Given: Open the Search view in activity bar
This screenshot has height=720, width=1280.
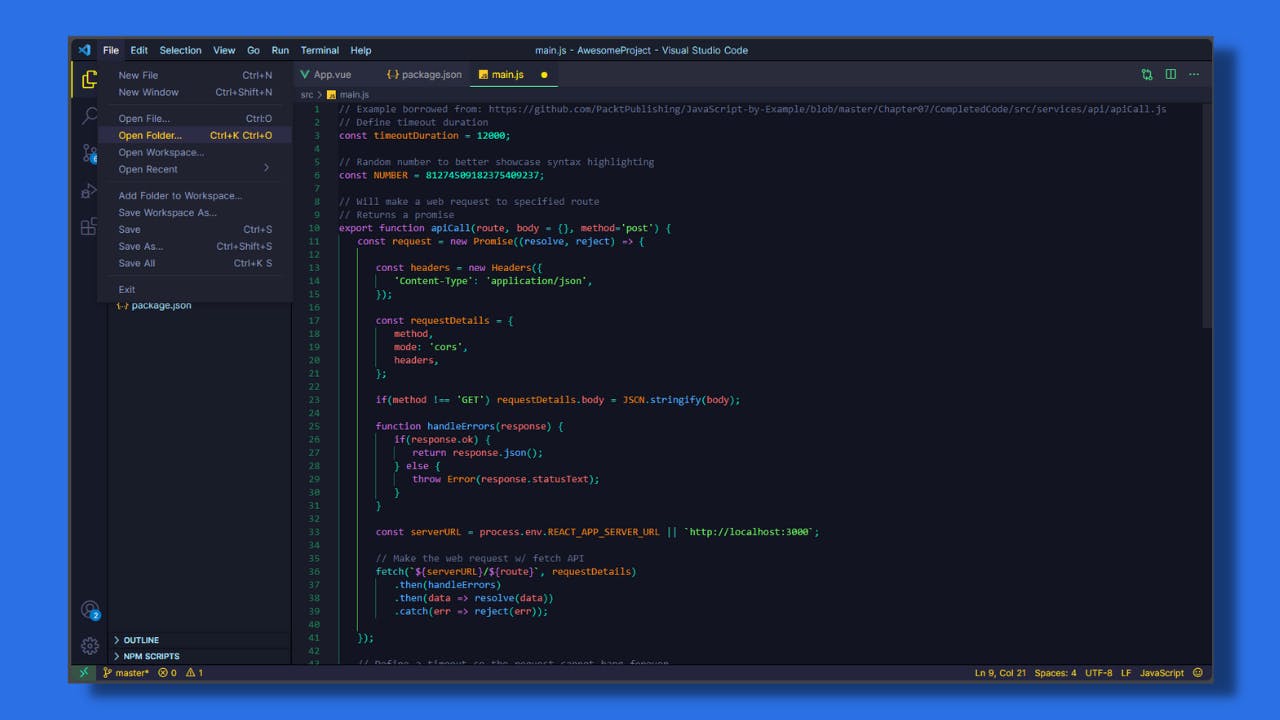Looking at the screenshot, I should click(x=89, y=116).
